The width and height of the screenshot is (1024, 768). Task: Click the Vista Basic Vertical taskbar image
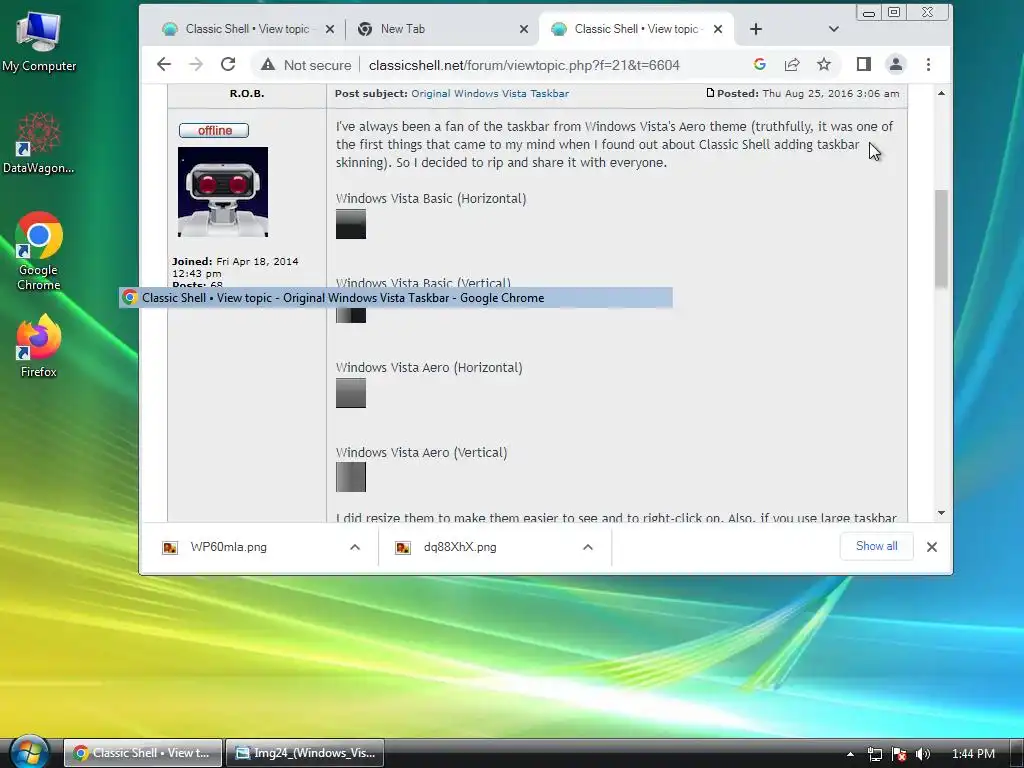pos(351,315)
